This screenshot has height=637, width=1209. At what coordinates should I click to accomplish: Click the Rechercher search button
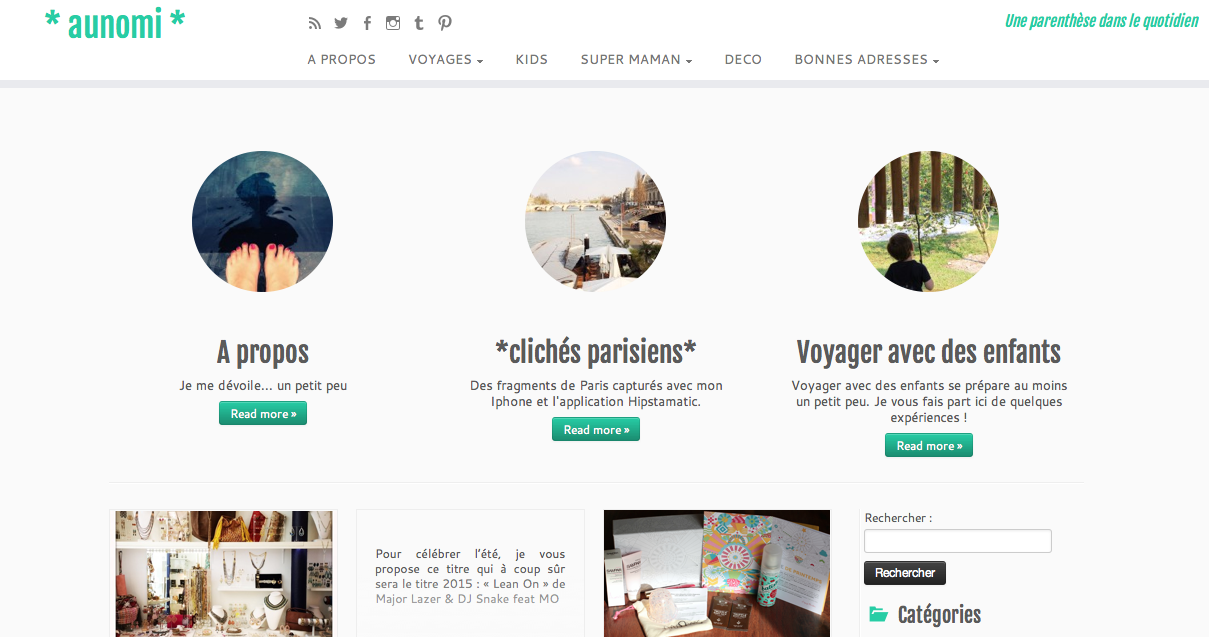905,573
